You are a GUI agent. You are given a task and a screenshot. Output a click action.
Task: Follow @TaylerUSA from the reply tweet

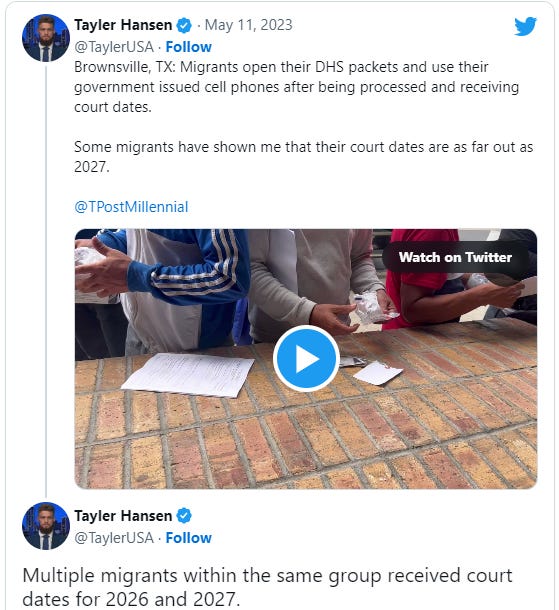pyautogui.click(x=189, y=538)
